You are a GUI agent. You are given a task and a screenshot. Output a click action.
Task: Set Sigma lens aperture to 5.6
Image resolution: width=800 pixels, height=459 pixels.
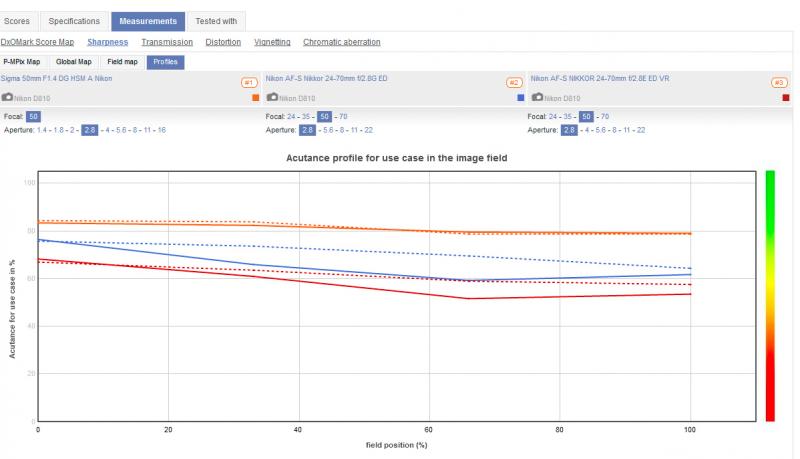pos(121,130)
